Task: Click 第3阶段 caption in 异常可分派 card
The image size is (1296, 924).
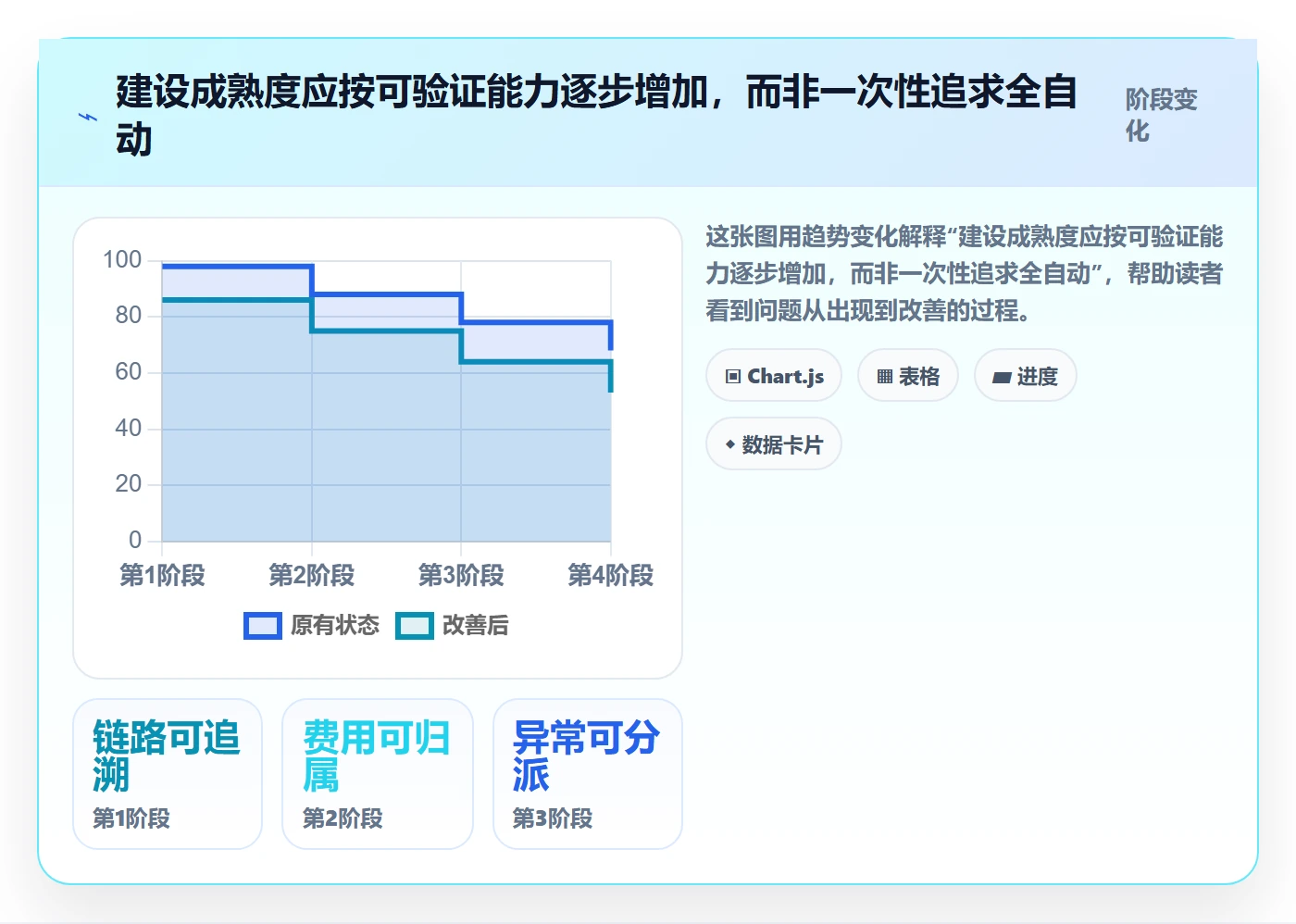Action: [x=553, y=818]
